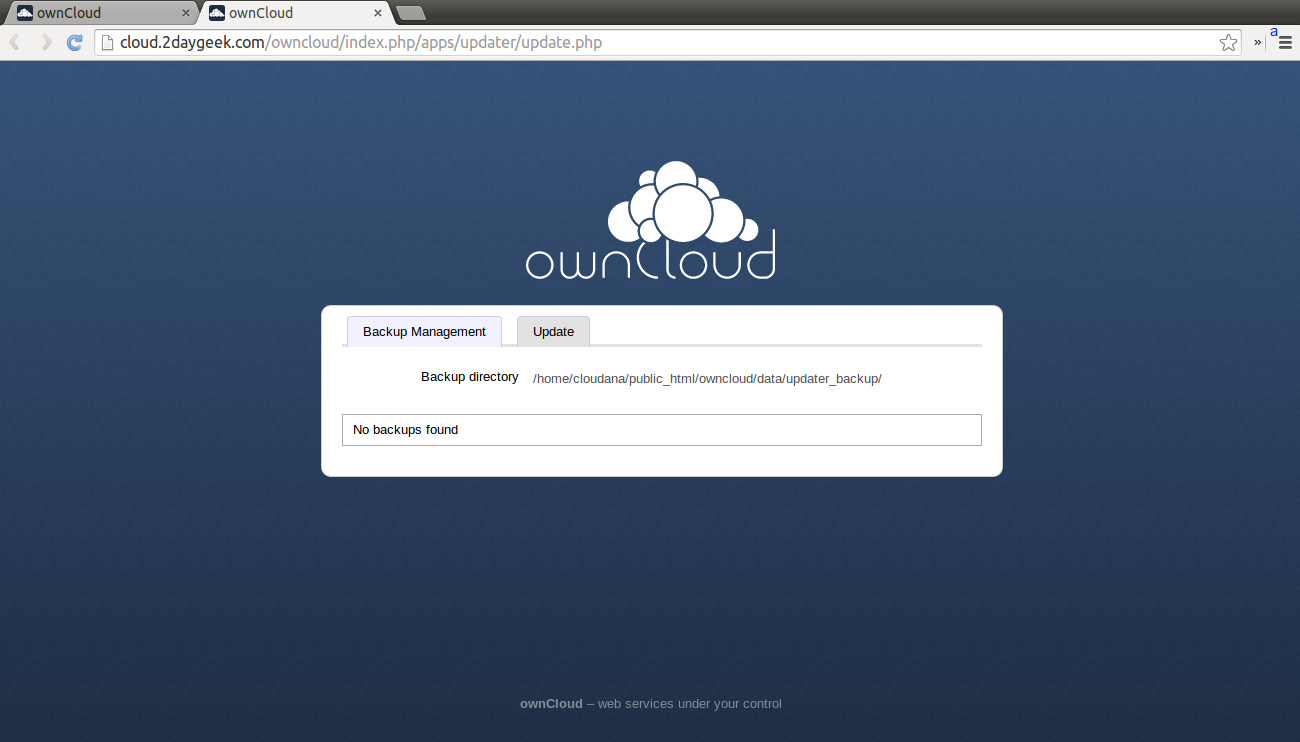
Task: Click the 'No backups found' row
Action: 662,430
